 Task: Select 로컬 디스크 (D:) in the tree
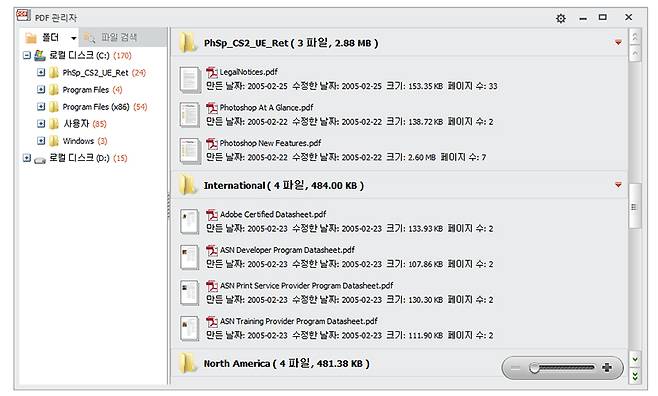[88, 158]
